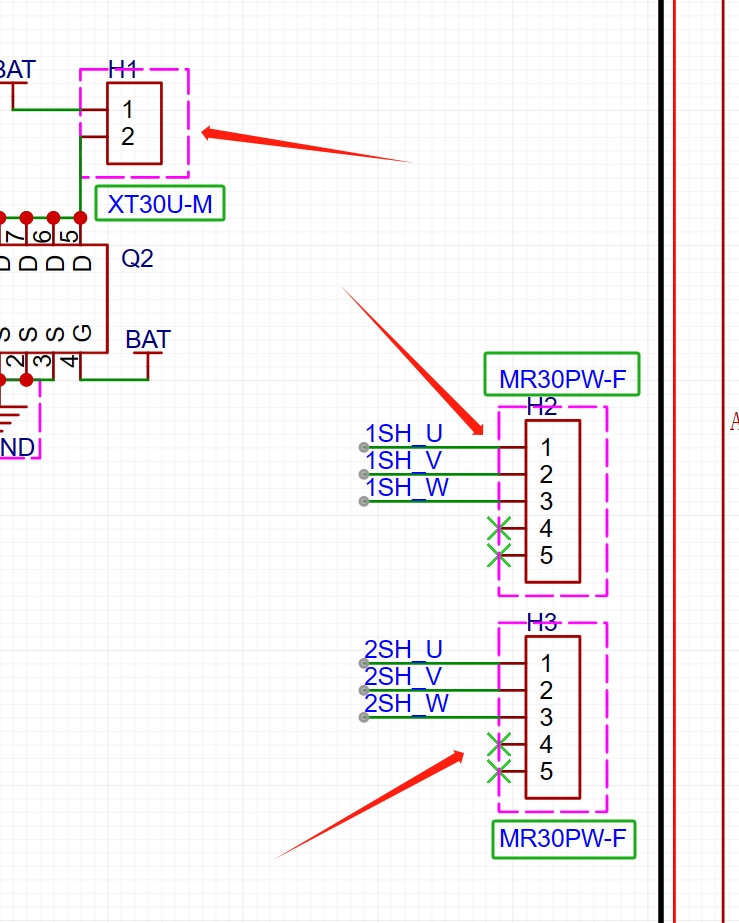Click the H1 designator text
Screen dimensions: 739x923
click(123, 70)
